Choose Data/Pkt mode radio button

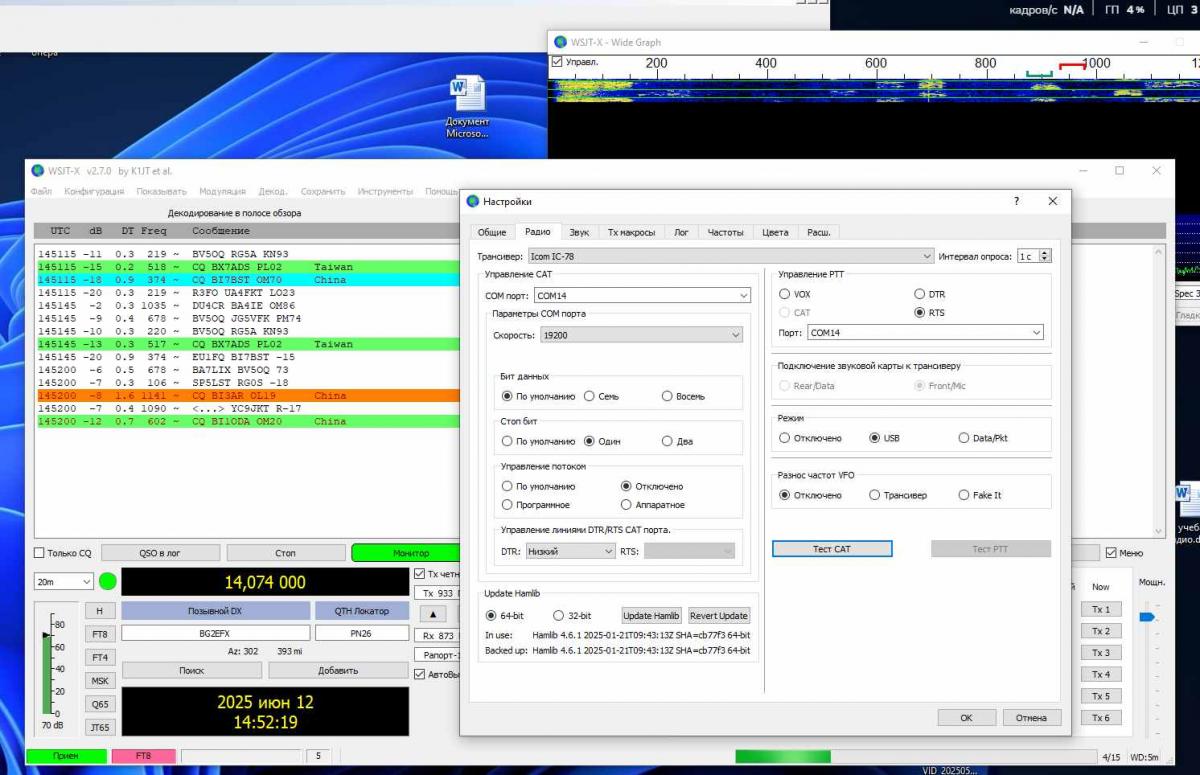point(964,438)
